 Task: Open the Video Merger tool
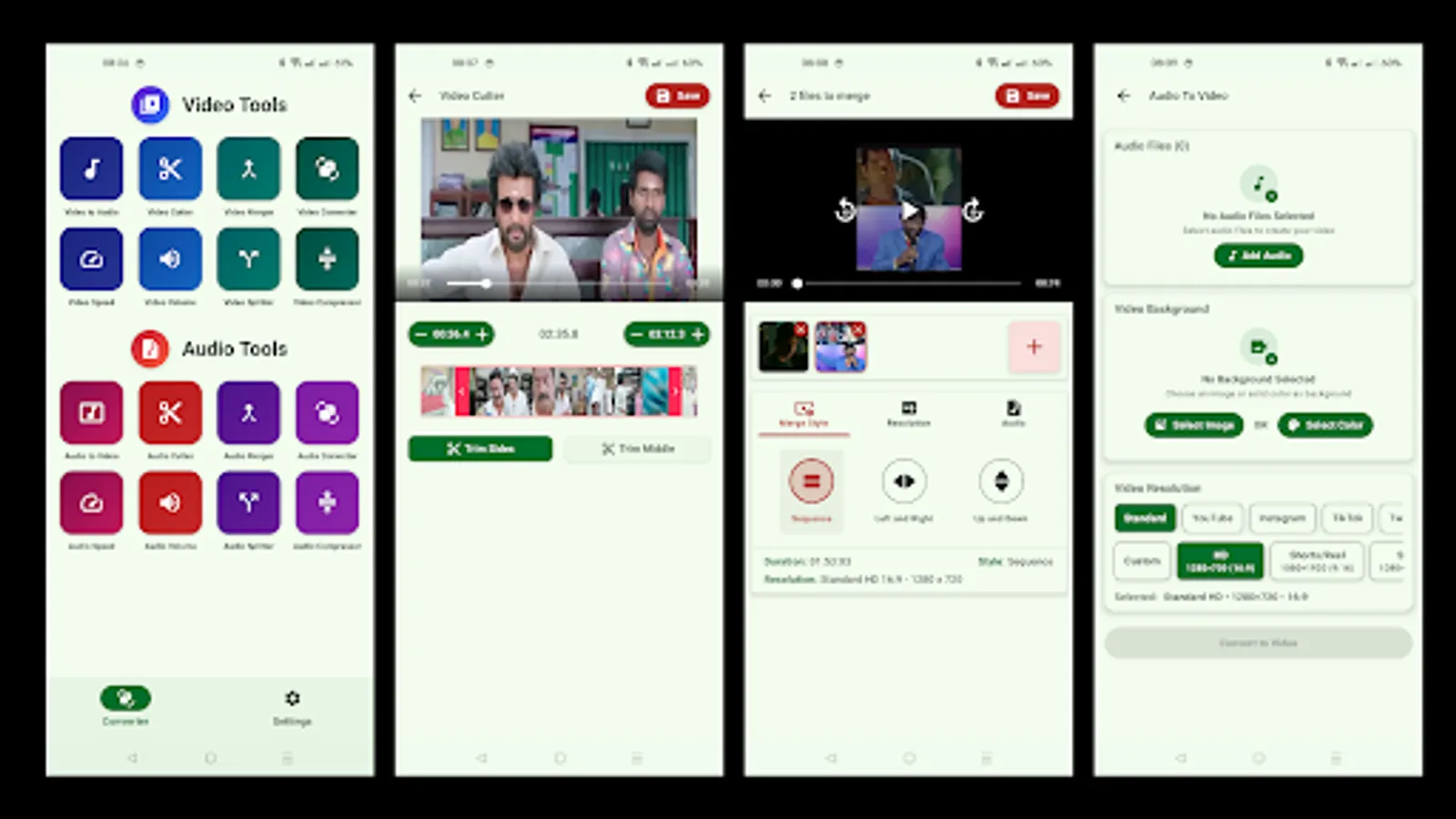tap(248, 169)
